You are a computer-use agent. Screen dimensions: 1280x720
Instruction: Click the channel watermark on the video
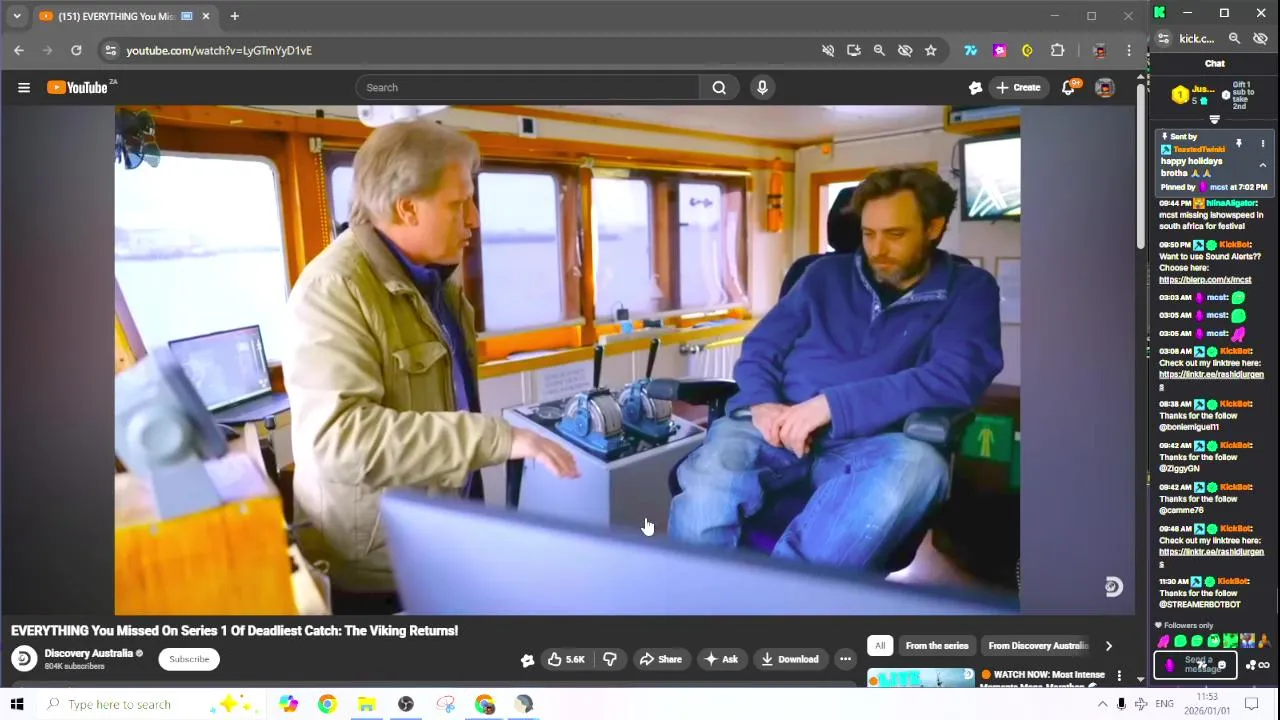point(1113,588)
